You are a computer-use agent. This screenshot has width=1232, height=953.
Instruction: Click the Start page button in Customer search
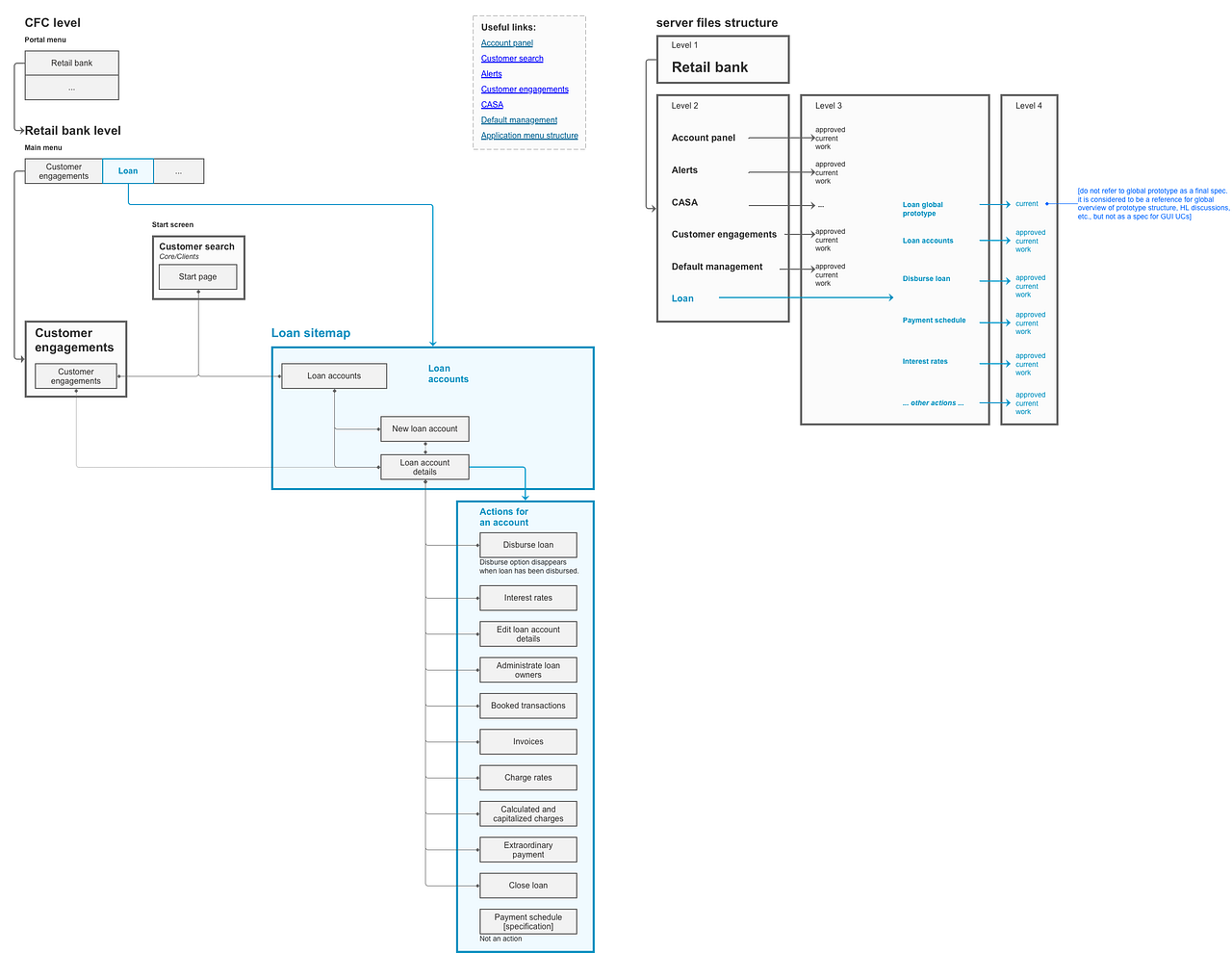click(197, 275)
